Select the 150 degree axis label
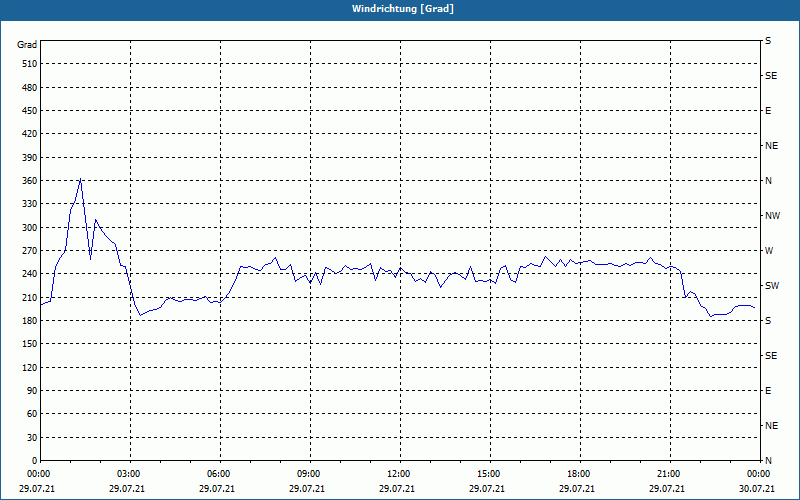 tap(30, 344)
